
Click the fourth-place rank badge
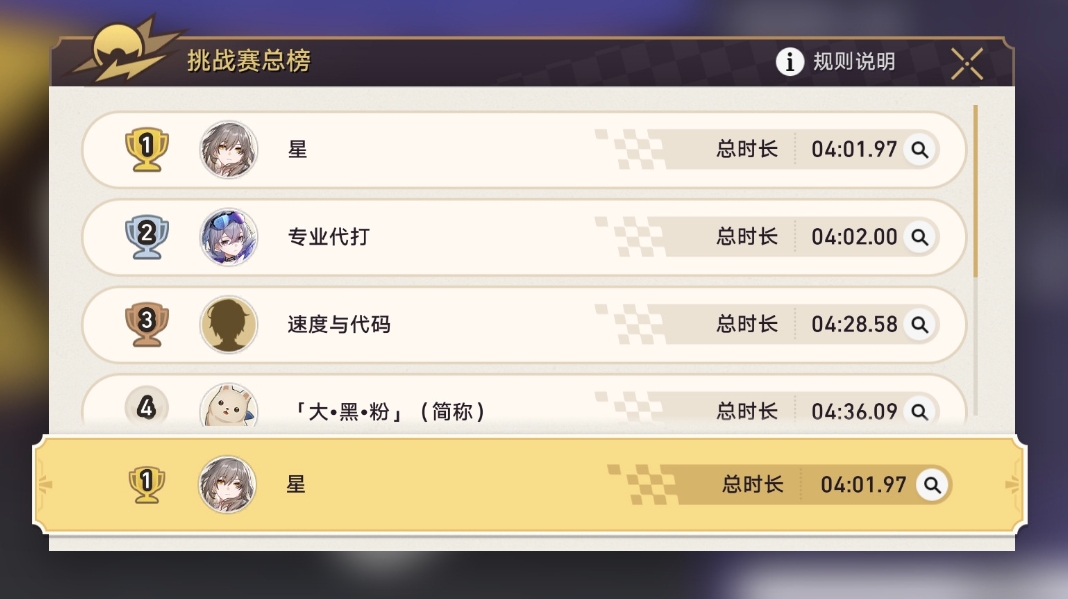point(147,408)
